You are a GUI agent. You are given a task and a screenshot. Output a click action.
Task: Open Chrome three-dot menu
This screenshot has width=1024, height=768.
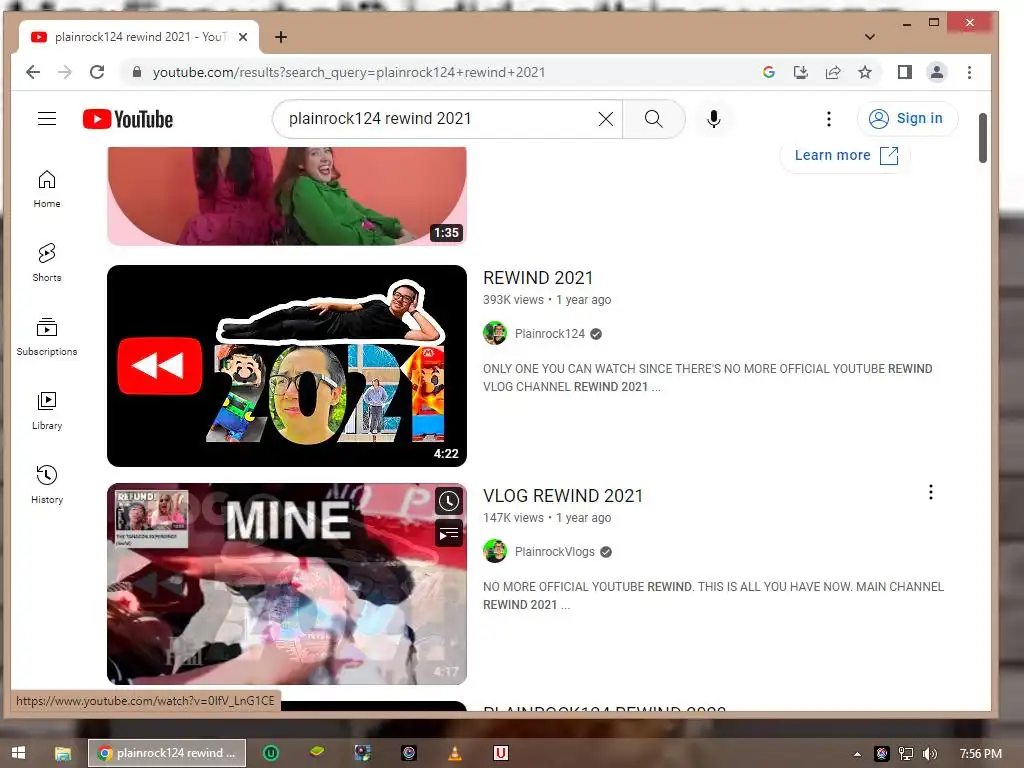pyautogui.click(x=969, y=72)
